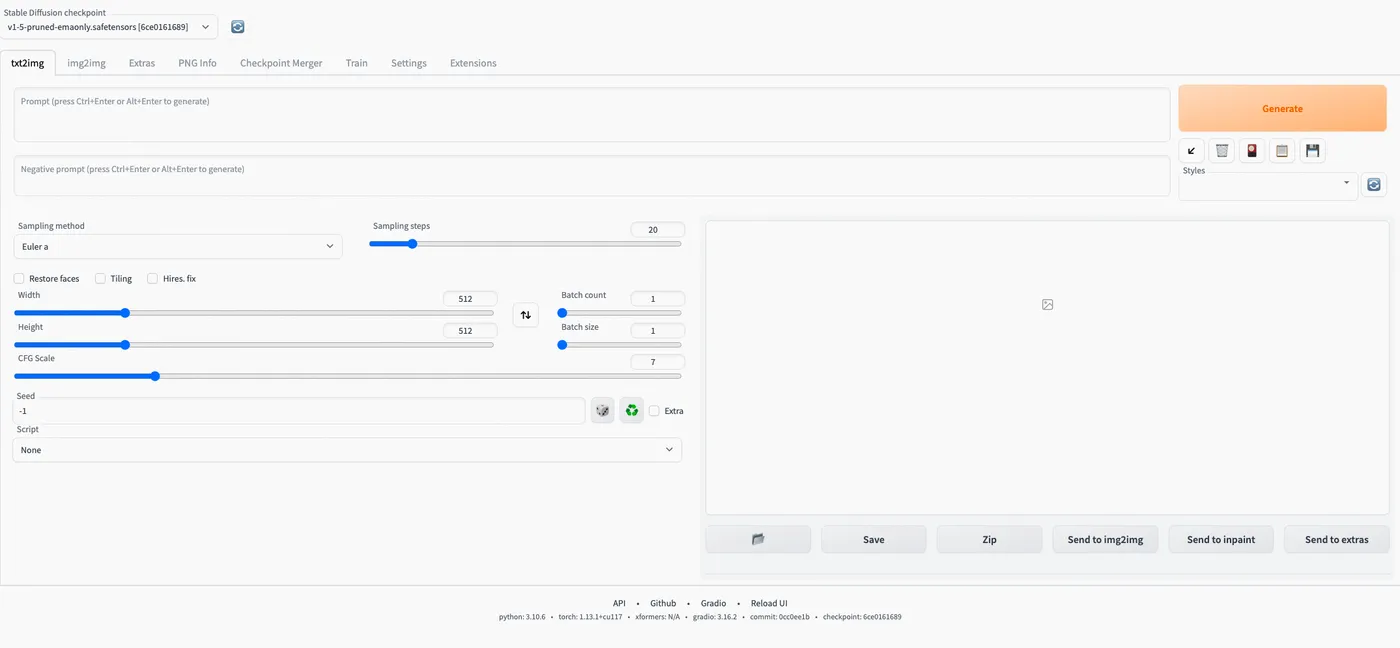Click the image placeholder icon in the output gallery

click(1047, 304)
